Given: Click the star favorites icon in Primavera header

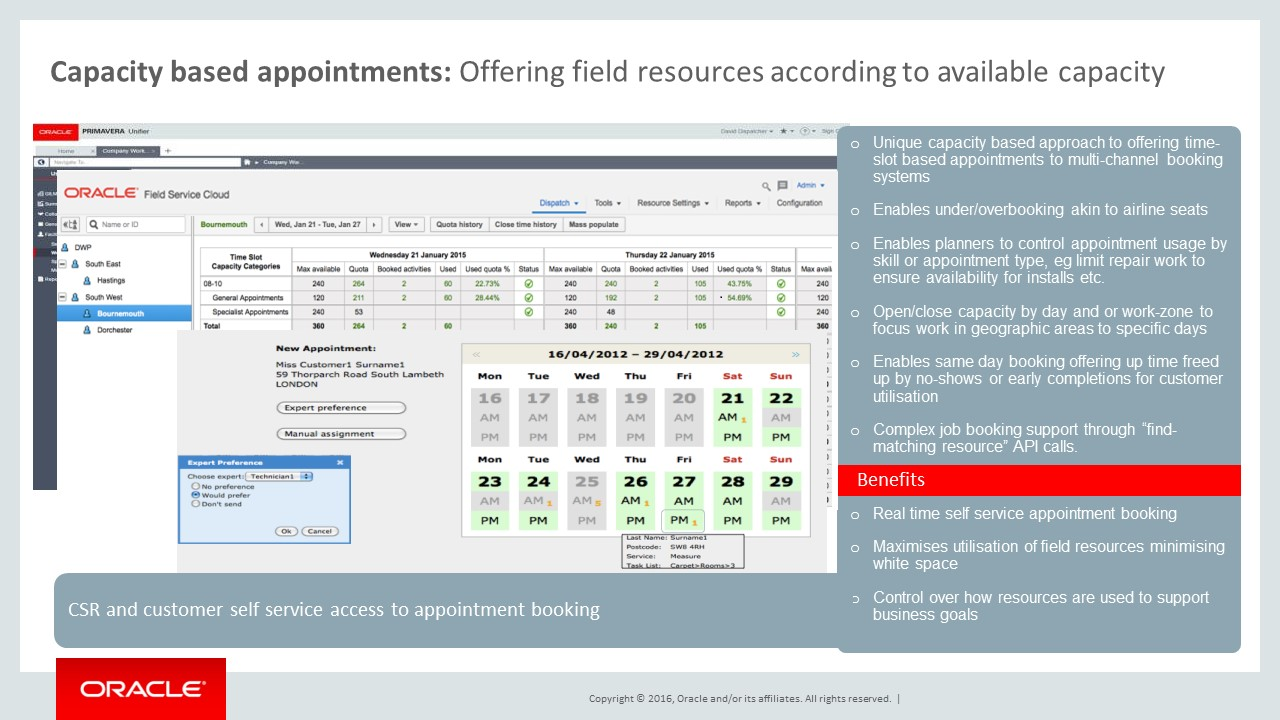Looking at the screenshot, I should [x=783, y=131].
